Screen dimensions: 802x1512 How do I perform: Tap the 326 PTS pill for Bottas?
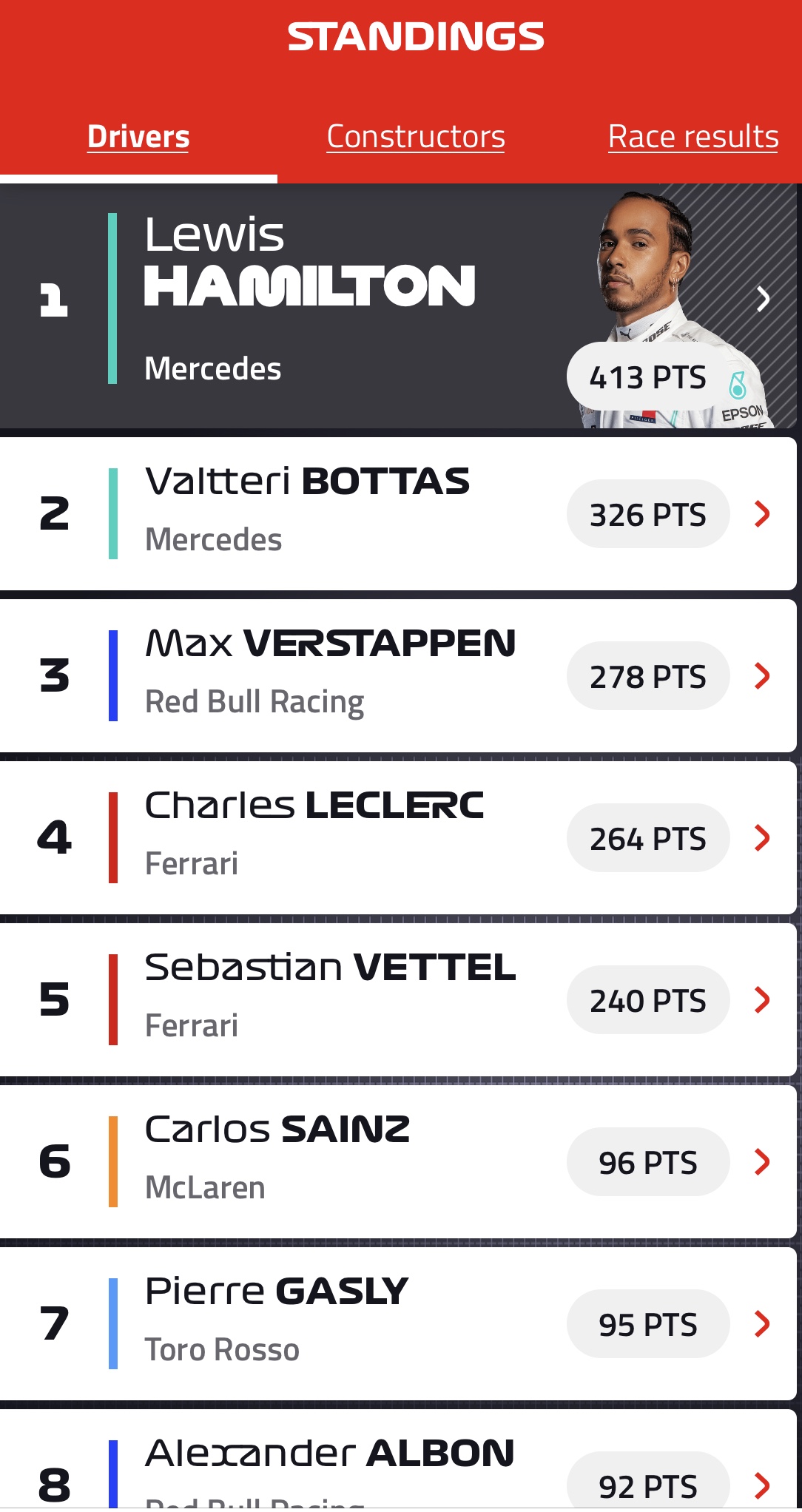pyautogui.click(x=647, y=514)
